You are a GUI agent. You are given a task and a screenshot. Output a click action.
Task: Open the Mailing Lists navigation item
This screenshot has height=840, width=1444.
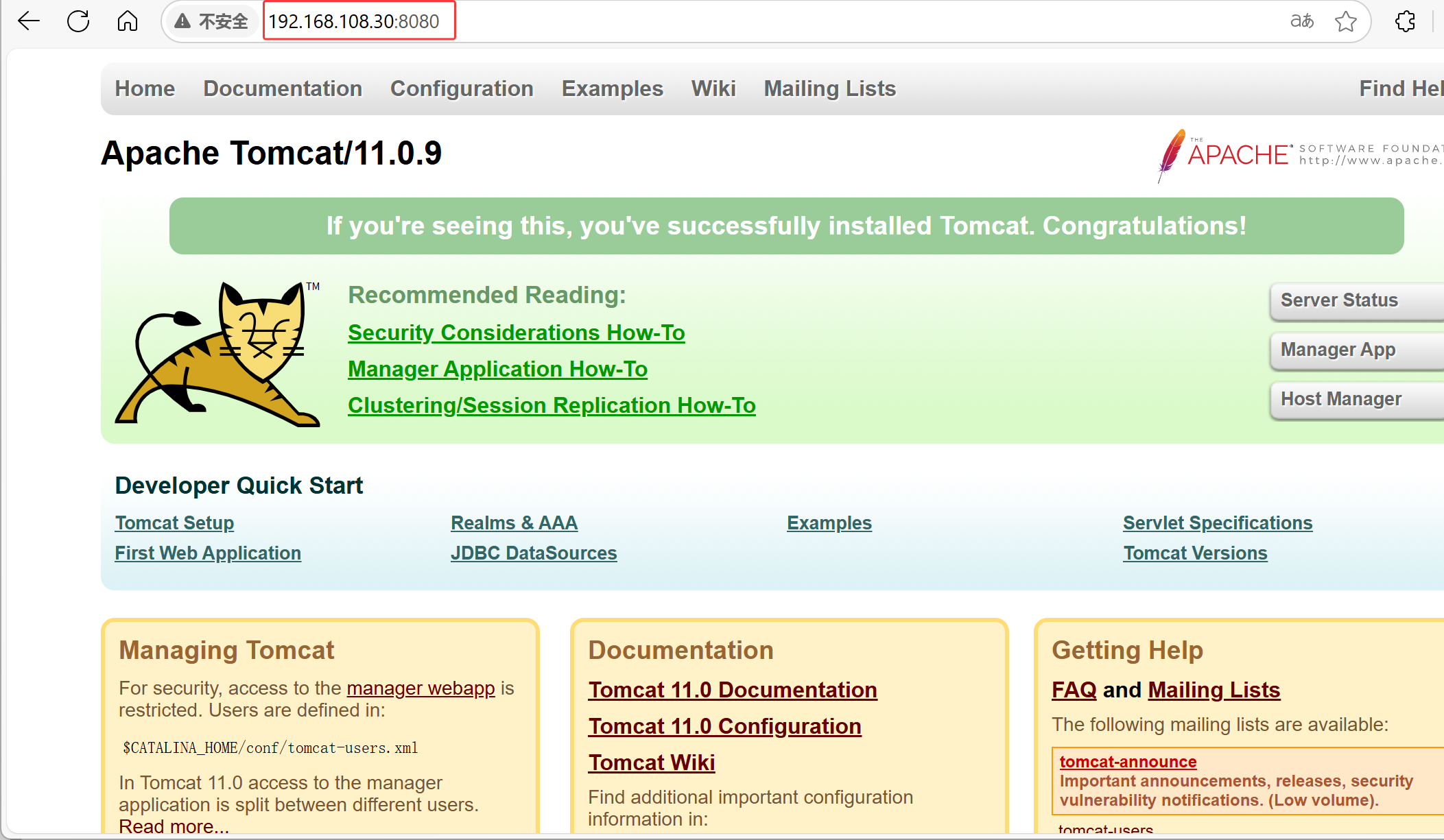pos(830,88)
